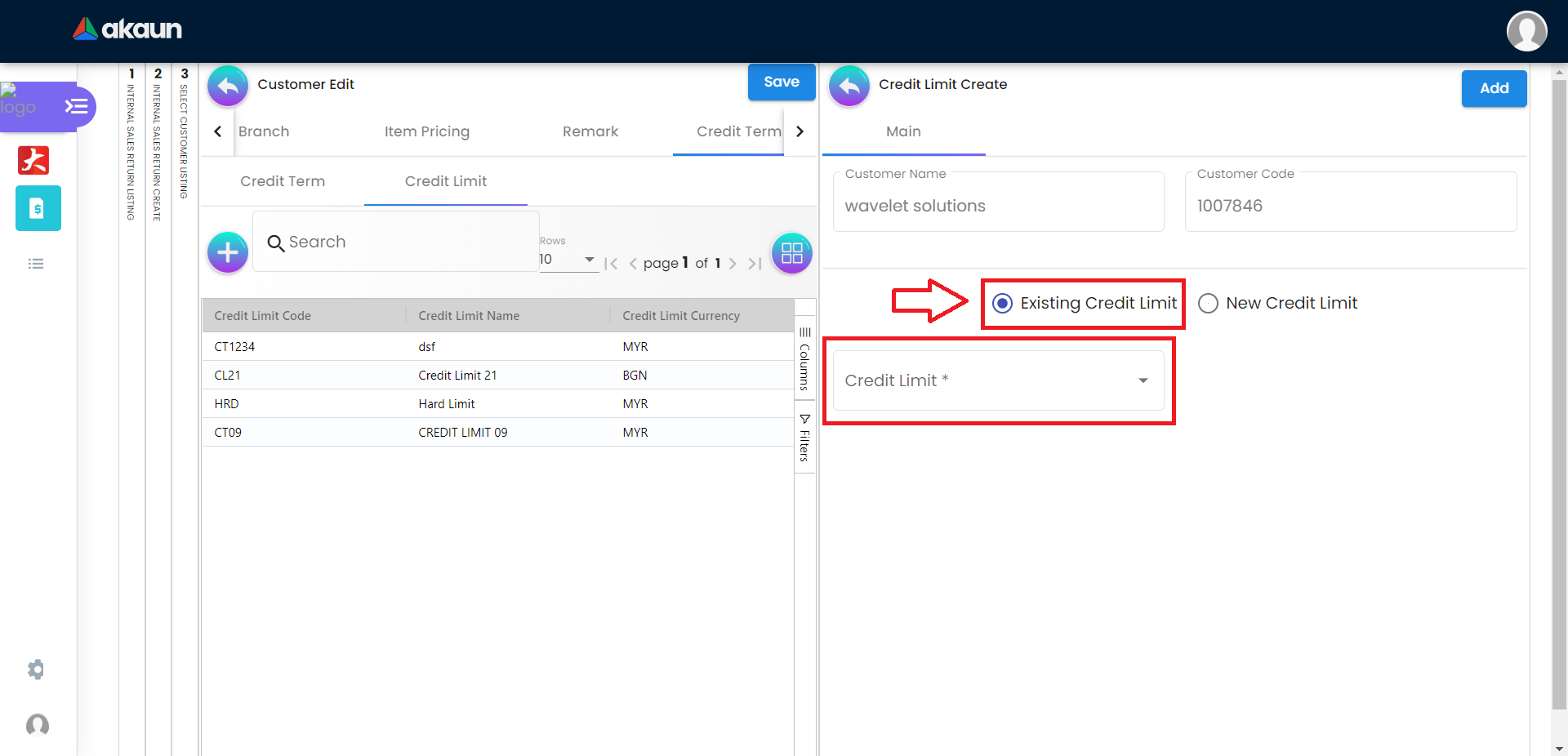This screenshot has height=756, width=1568.
Task: Click the Add button
Action: point(1493,88)
